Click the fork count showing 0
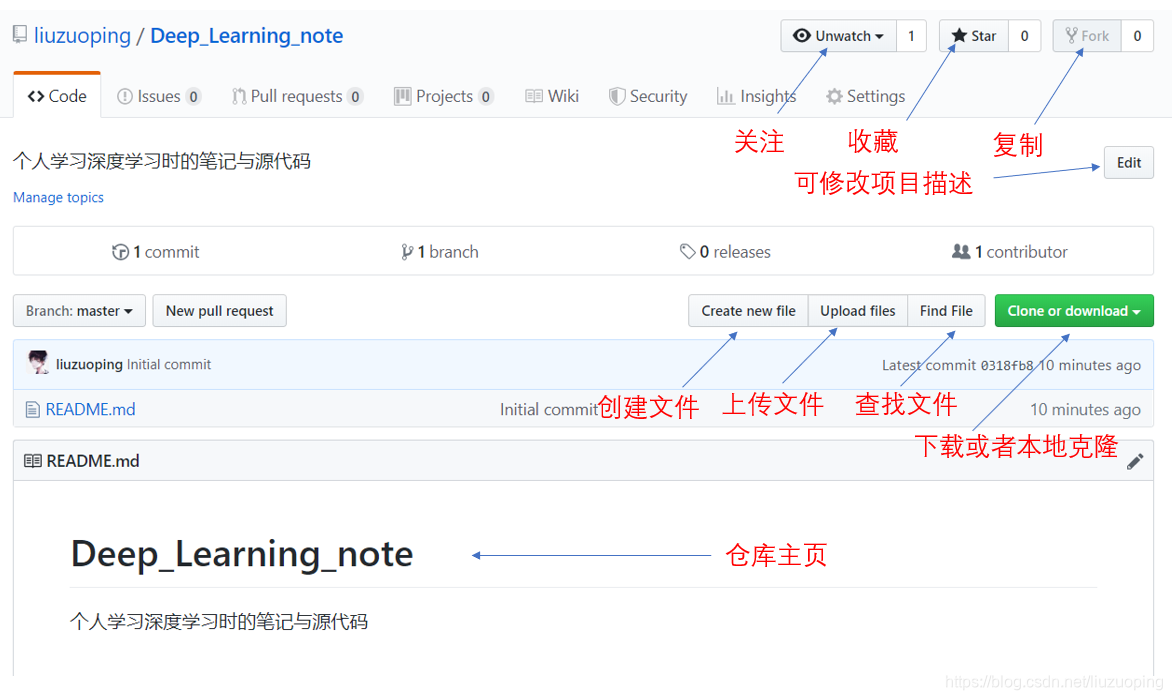 click(1137, 36)
